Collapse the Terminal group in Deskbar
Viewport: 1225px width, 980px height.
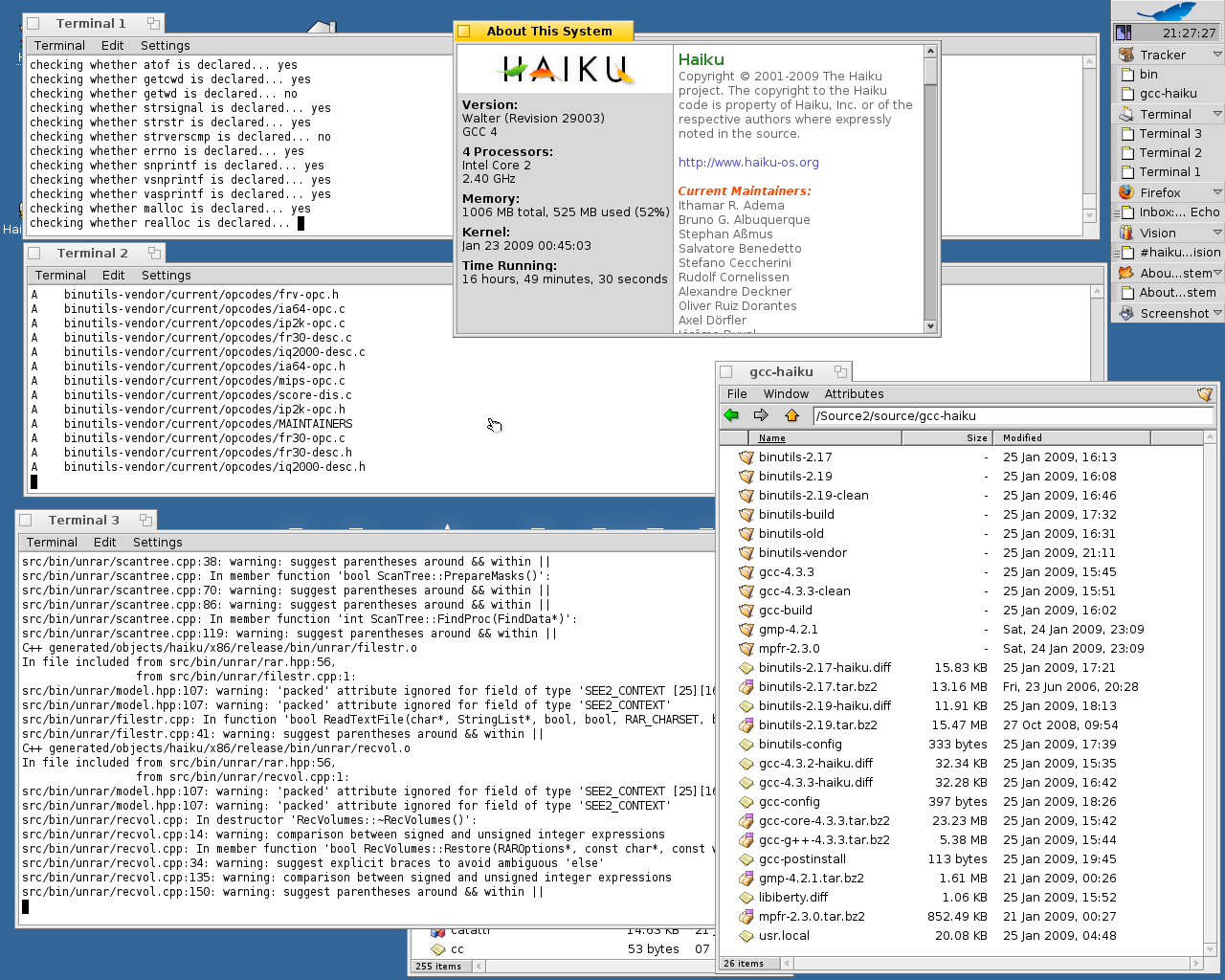(x=1217, y=114)
